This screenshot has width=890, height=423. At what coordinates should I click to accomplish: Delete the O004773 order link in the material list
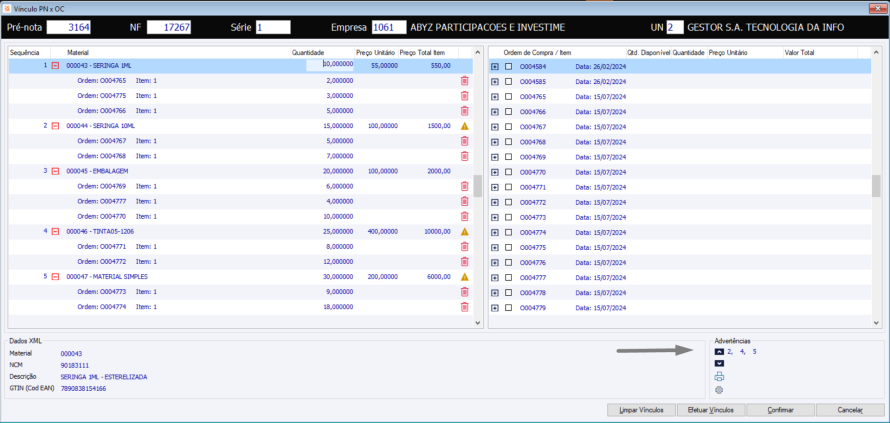[x=464, y=292]
